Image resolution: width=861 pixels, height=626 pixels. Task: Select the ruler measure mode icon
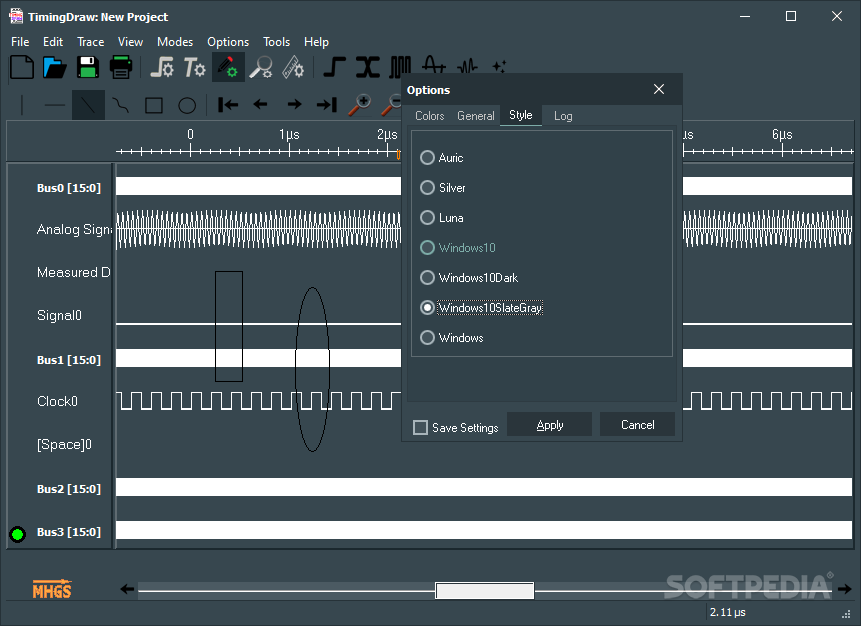tap(293, 68)
